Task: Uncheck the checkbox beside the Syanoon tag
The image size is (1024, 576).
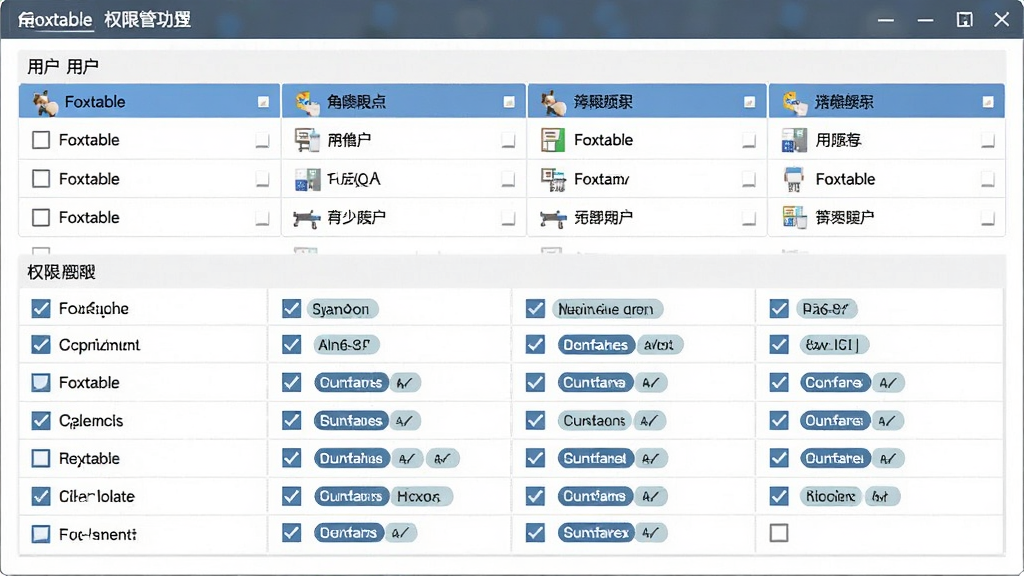Action: coord(291,308)
